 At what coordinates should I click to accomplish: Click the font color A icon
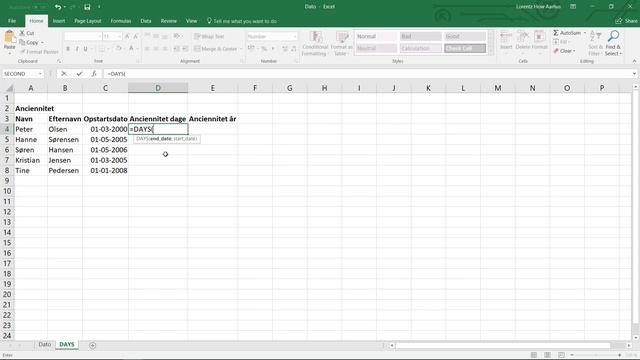[x=131, y=49]
